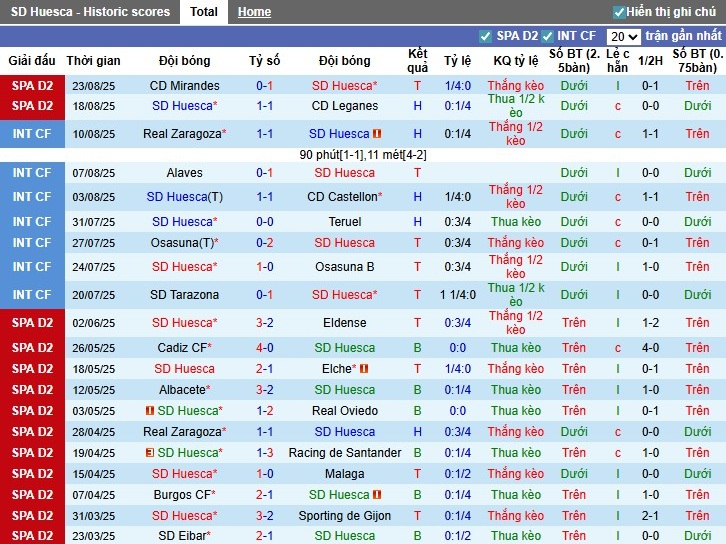
Task: Switch to the Home tab
Action: pyautogui.click(x=254, y=12)
